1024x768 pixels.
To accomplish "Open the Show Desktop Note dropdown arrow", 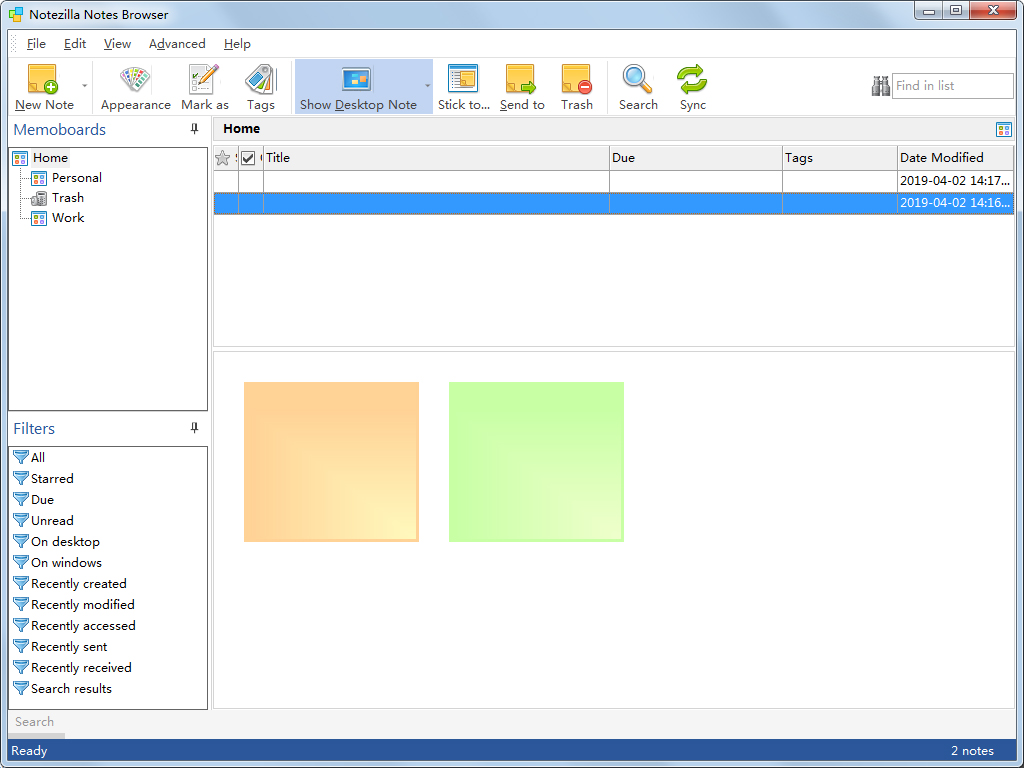I will click(x=427, y=86).
